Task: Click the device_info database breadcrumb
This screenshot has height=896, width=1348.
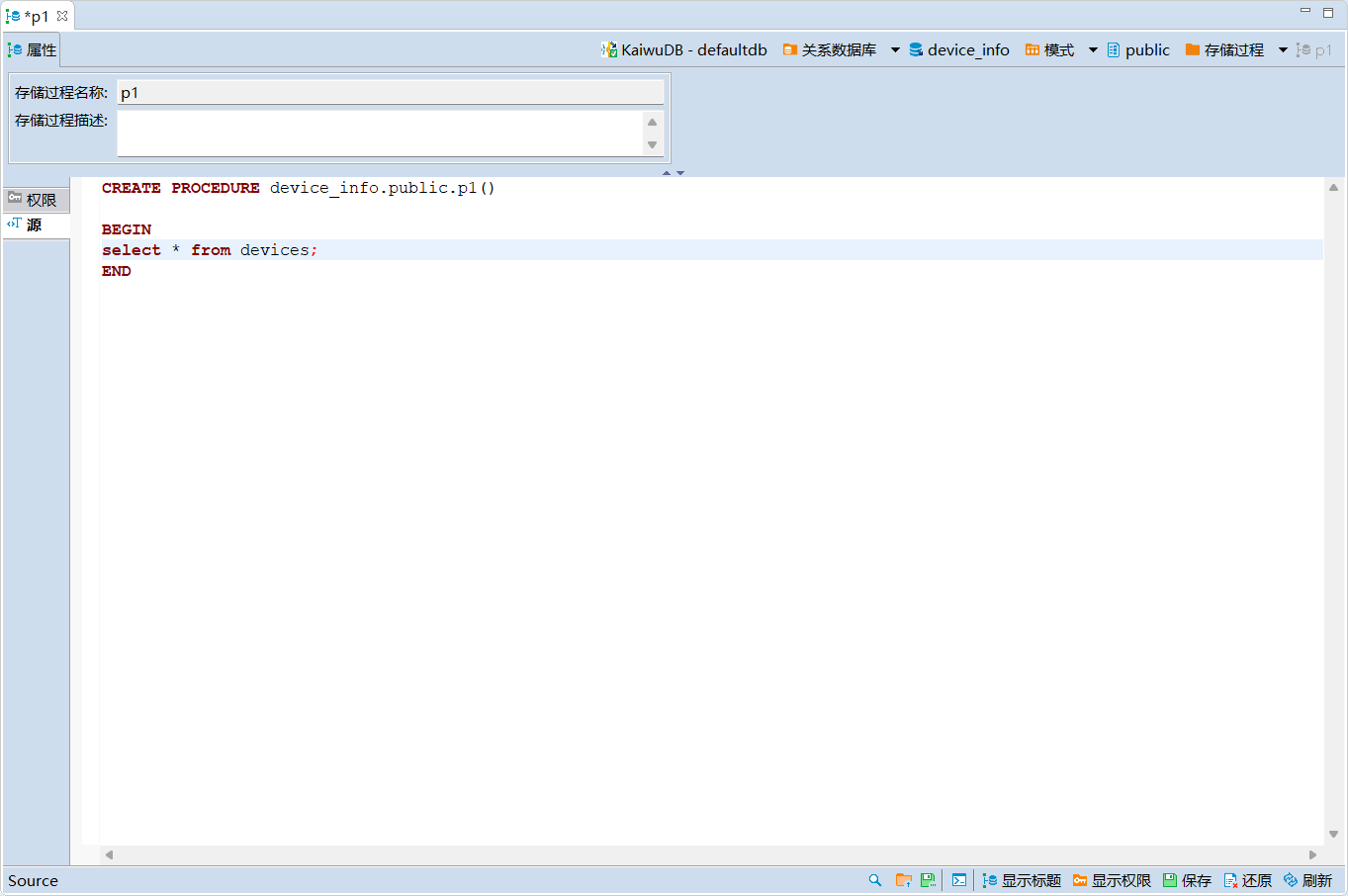Action: pos(959,49)
